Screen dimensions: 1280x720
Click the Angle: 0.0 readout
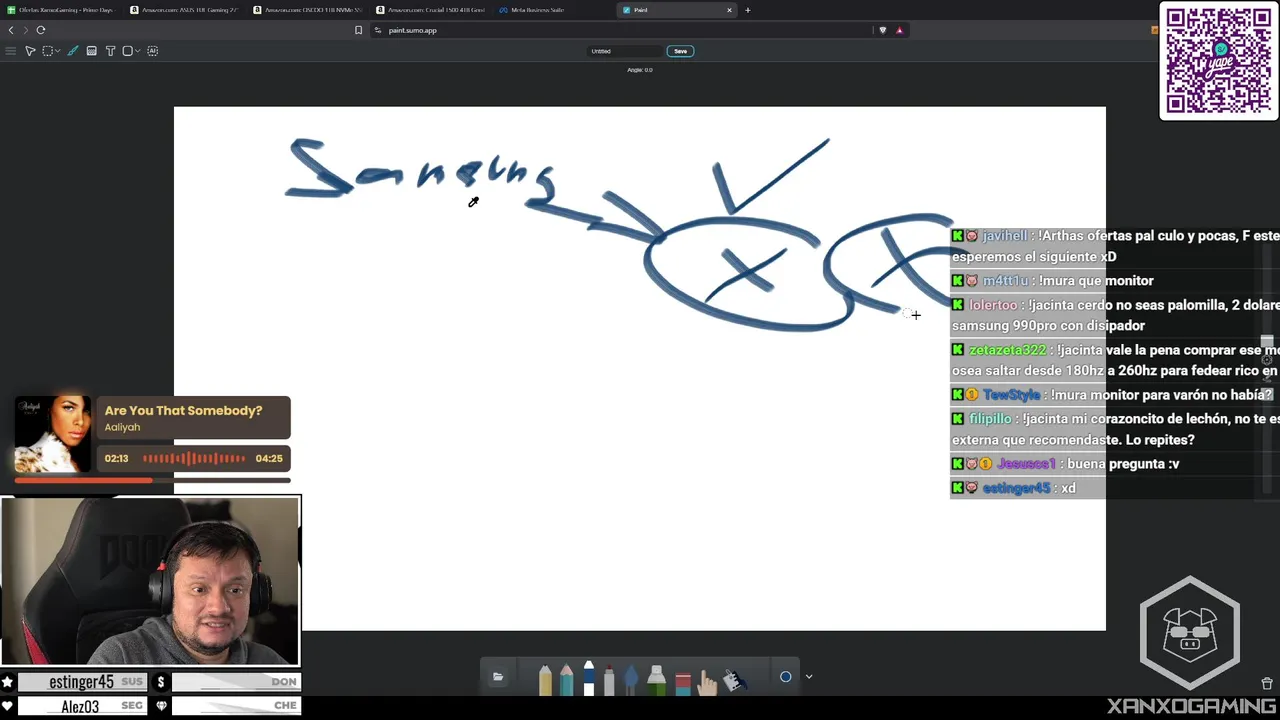(x=640, y=70)
